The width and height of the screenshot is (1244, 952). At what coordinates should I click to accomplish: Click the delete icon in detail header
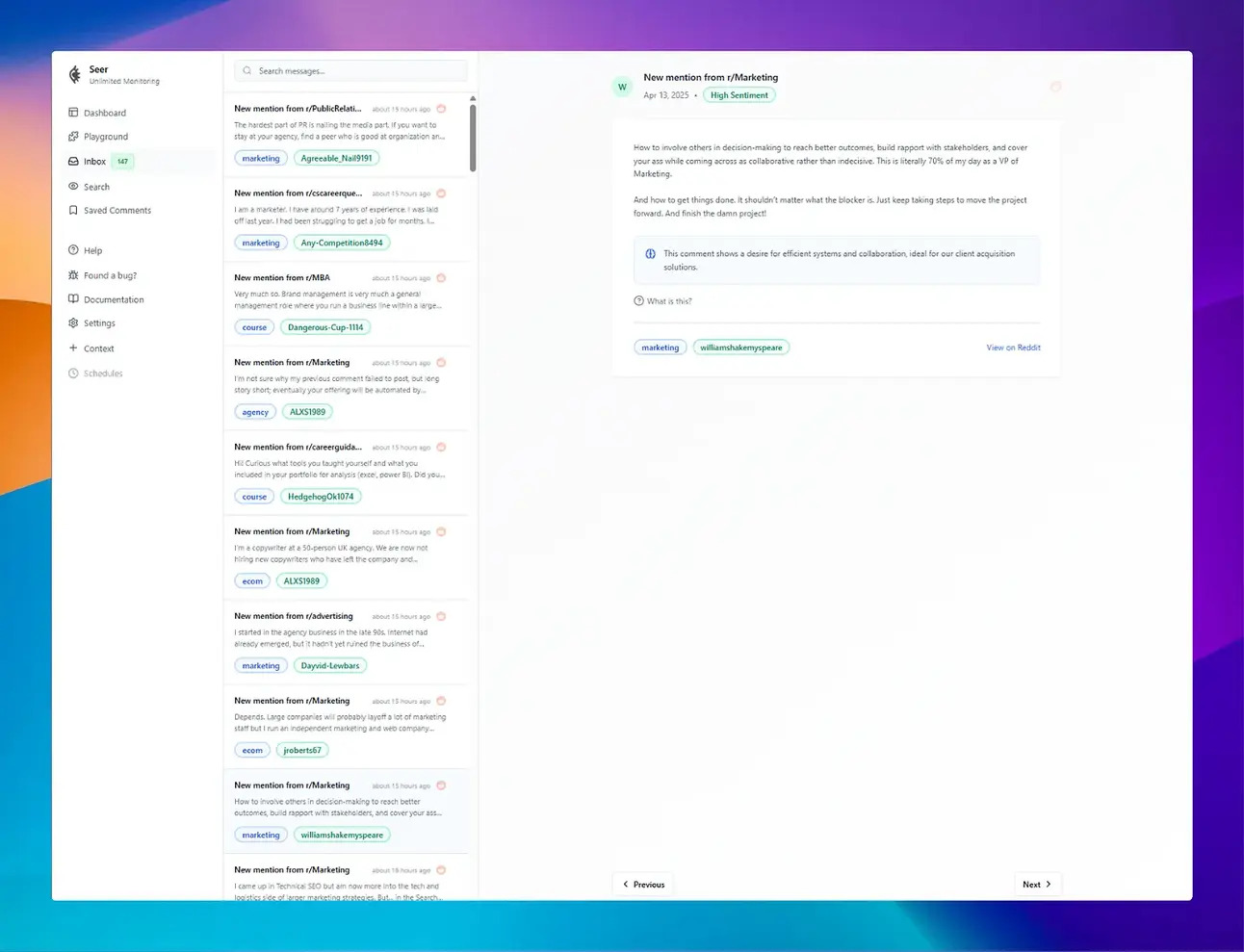click(1055, 87)
